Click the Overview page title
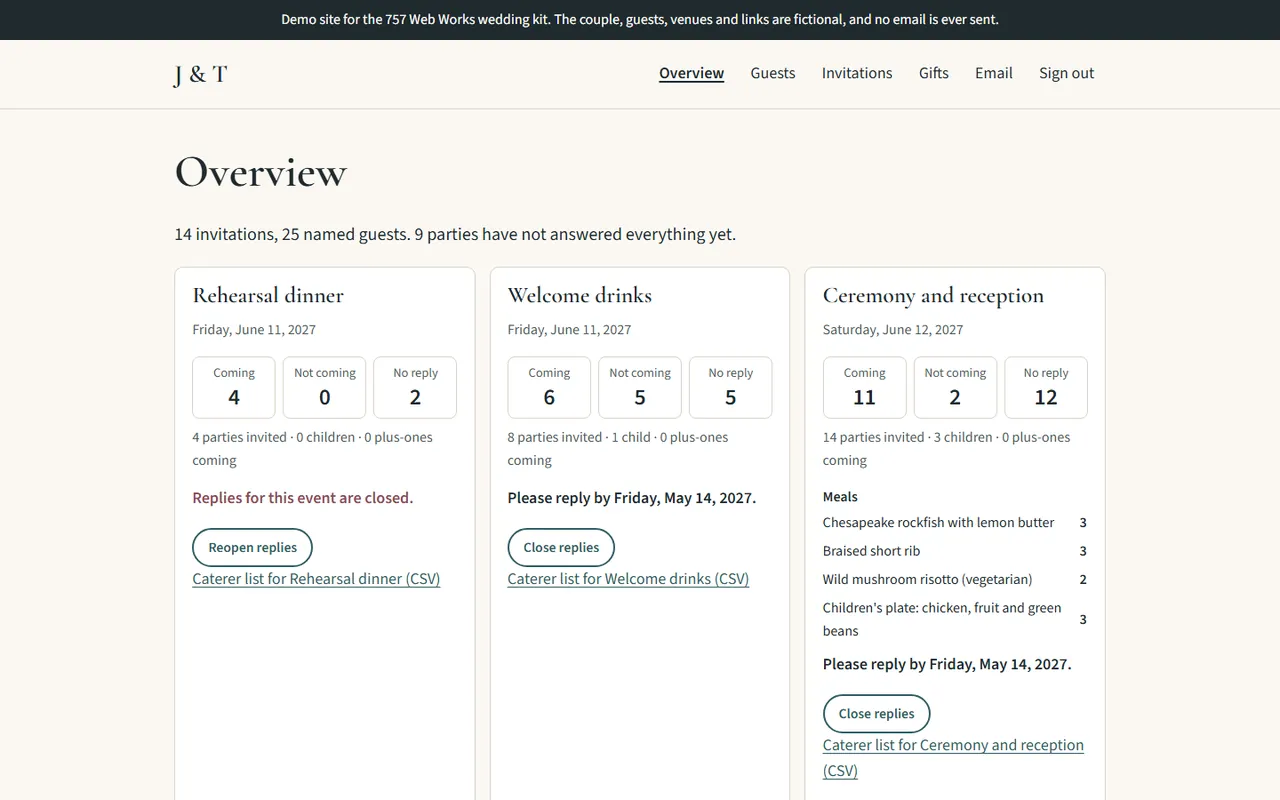The width and height of the screenshot is (1280, 800). 261,172
